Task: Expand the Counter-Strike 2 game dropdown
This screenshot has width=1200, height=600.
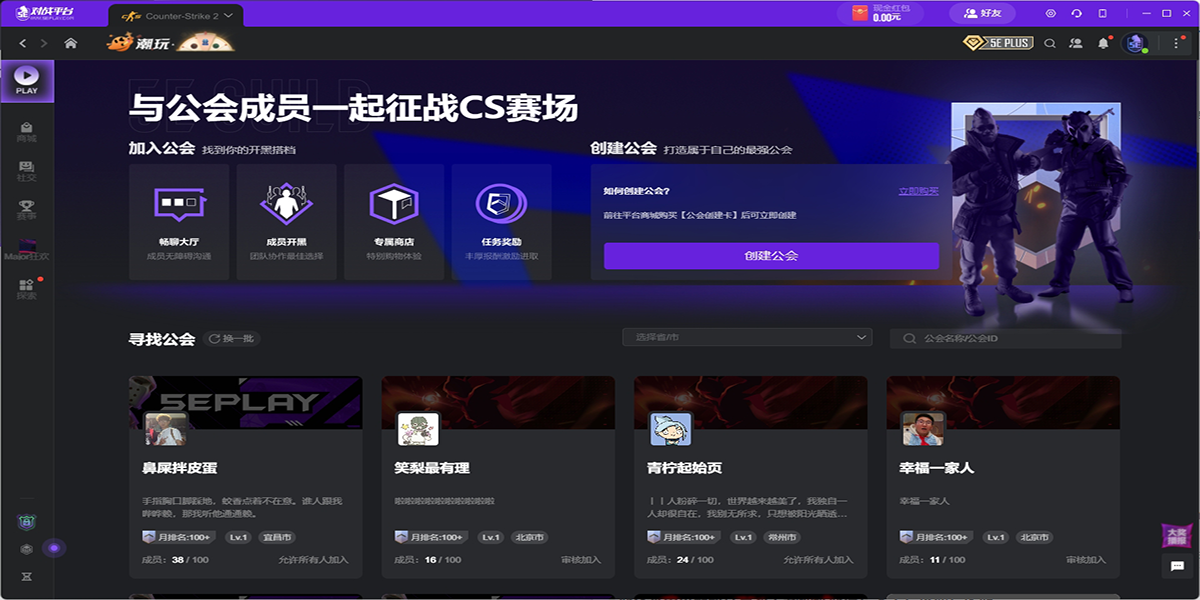Action: (176, 15)
